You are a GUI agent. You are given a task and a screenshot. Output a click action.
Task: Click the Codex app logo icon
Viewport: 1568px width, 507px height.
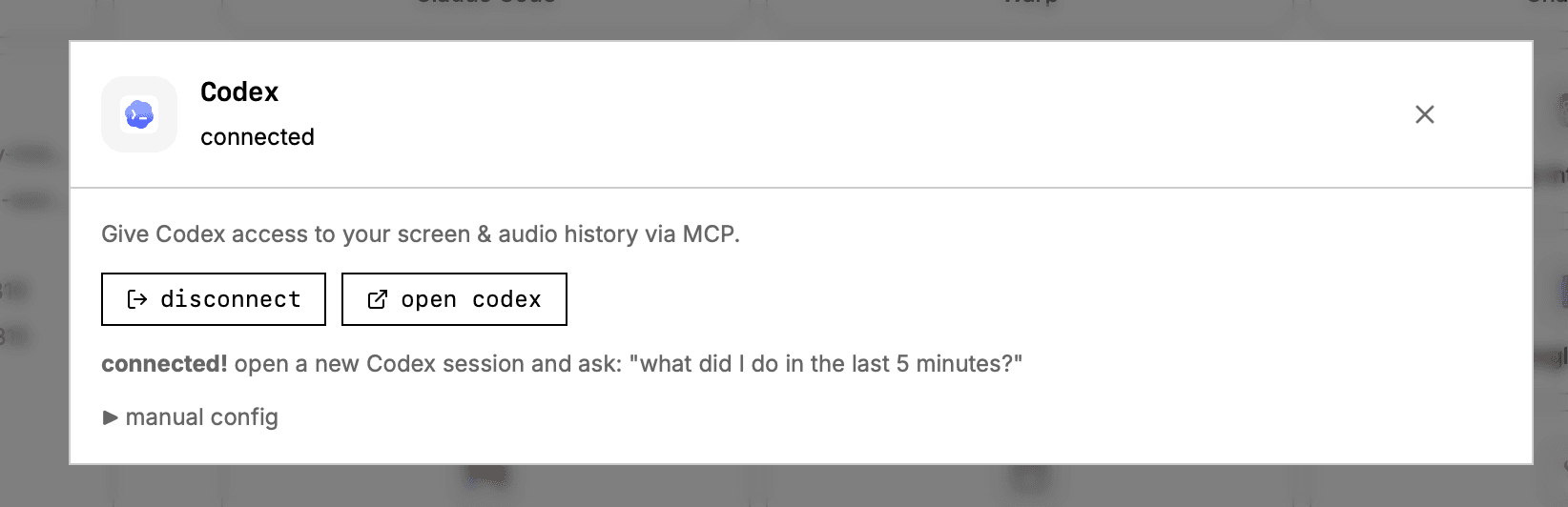139,114
